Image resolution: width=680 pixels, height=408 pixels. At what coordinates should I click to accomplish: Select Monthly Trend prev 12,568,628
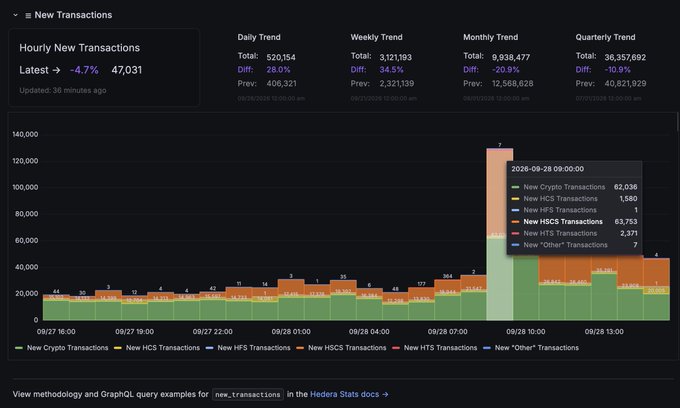[513, 83]
